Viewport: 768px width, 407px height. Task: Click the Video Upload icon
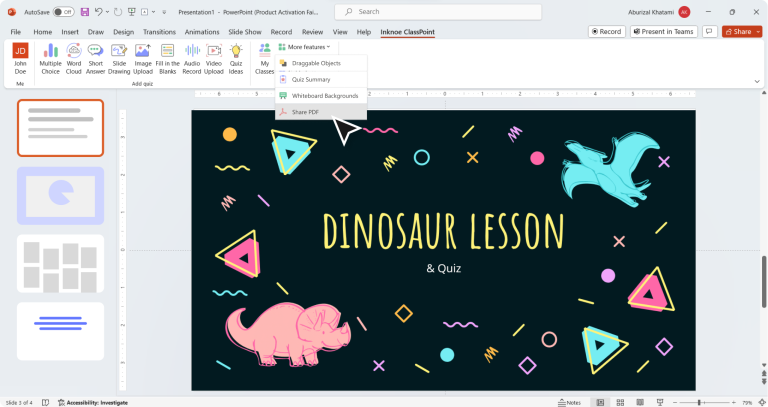(214, 59)
